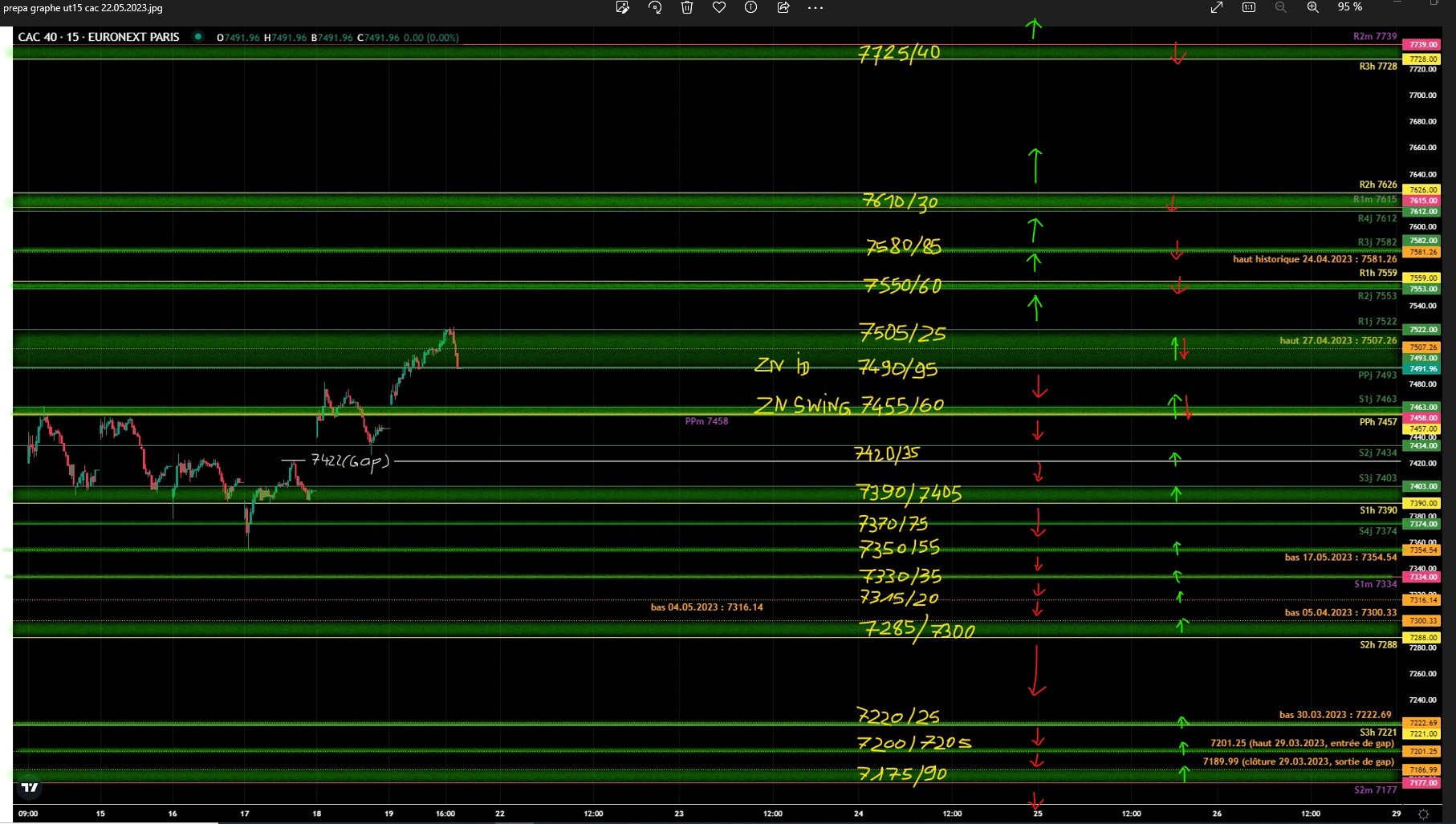Click the 16:00 time axis label

tap(445, 814)
